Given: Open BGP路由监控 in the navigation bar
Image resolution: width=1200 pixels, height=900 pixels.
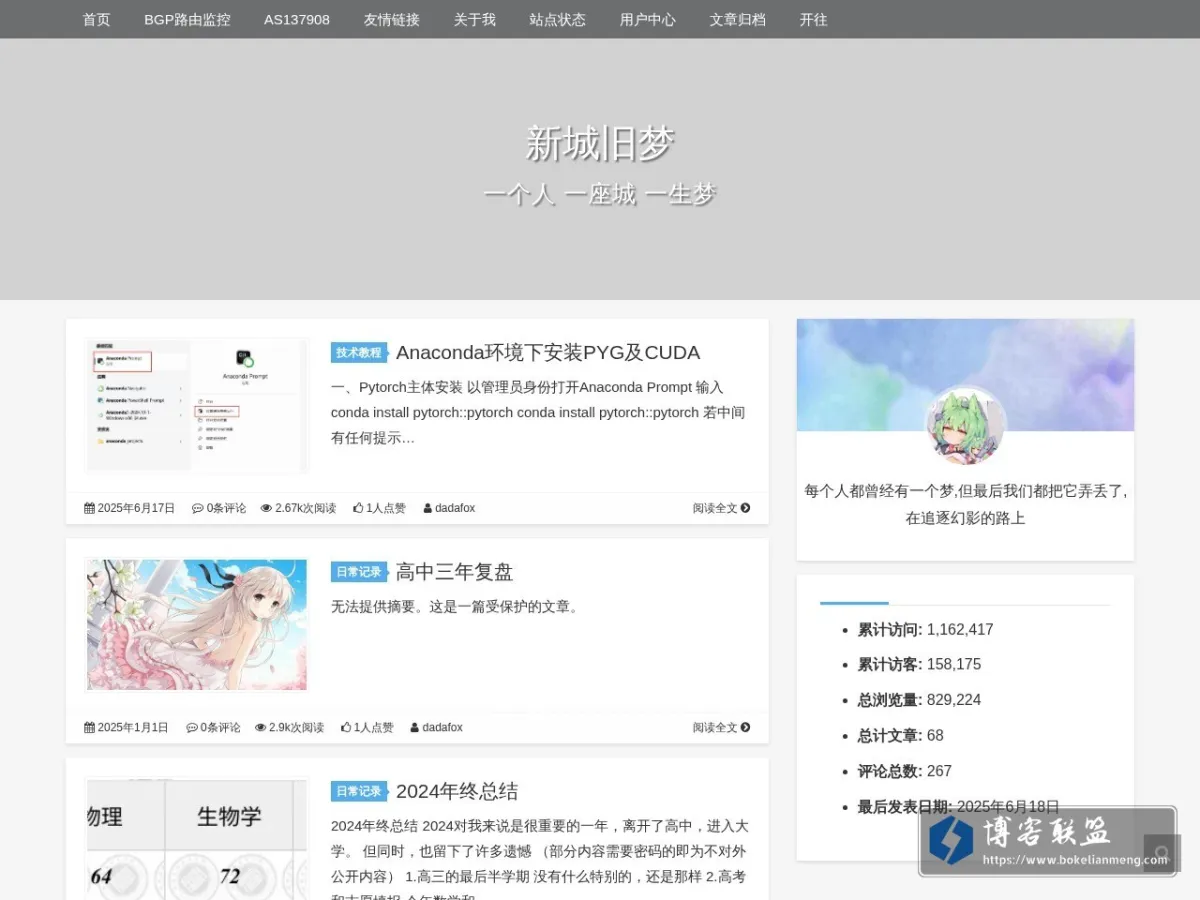Looking at the screenshot, I should pos(187,19).
